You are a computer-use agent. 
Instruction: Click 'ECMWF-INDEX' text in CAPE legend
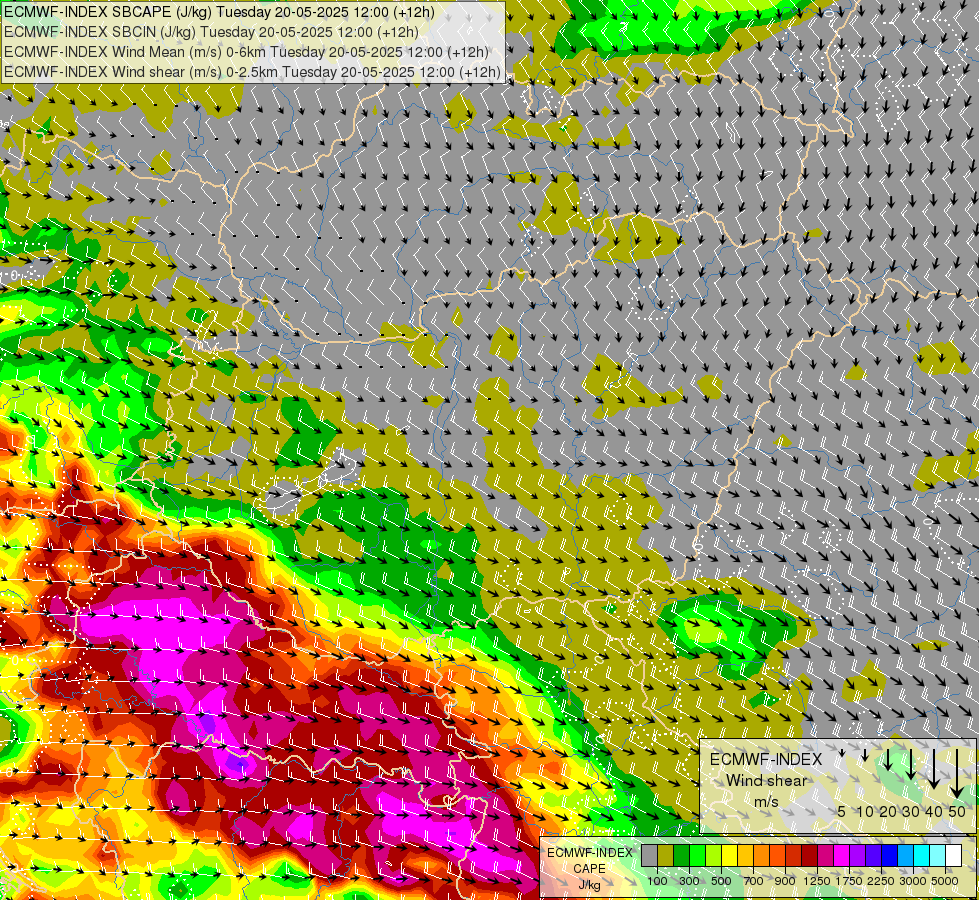click(590, 853)
